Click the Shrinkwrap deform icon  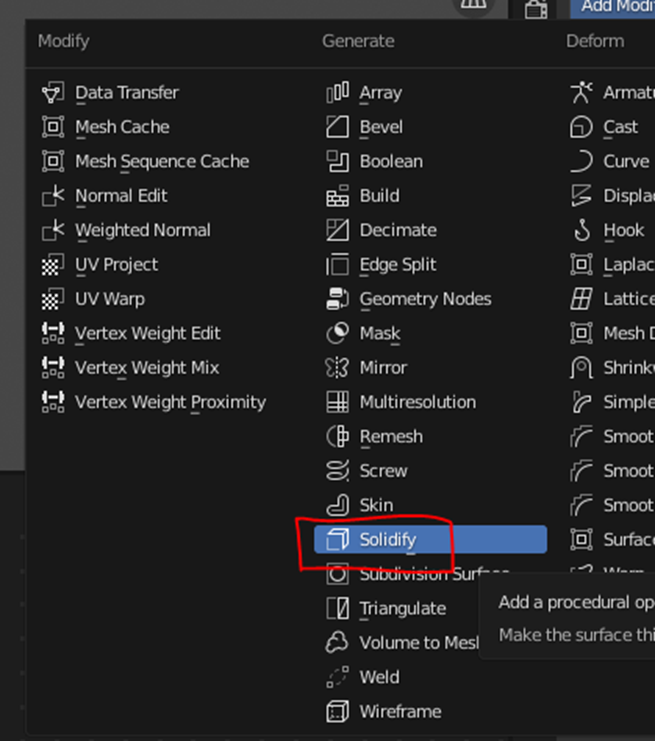pyautogui.click(x=581, y=368)
